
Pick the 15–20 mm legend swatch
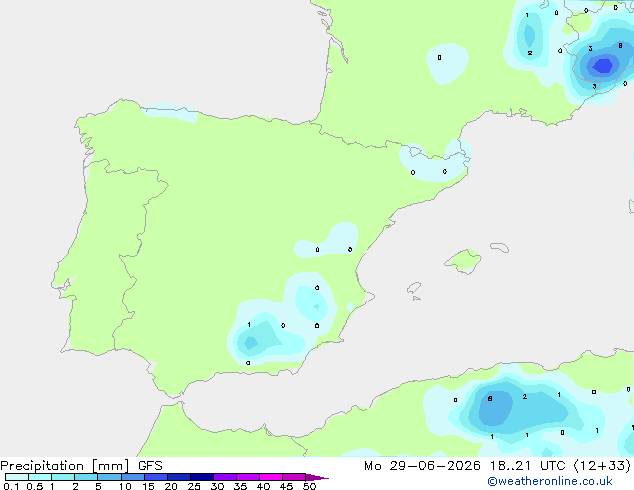[156, 477]
